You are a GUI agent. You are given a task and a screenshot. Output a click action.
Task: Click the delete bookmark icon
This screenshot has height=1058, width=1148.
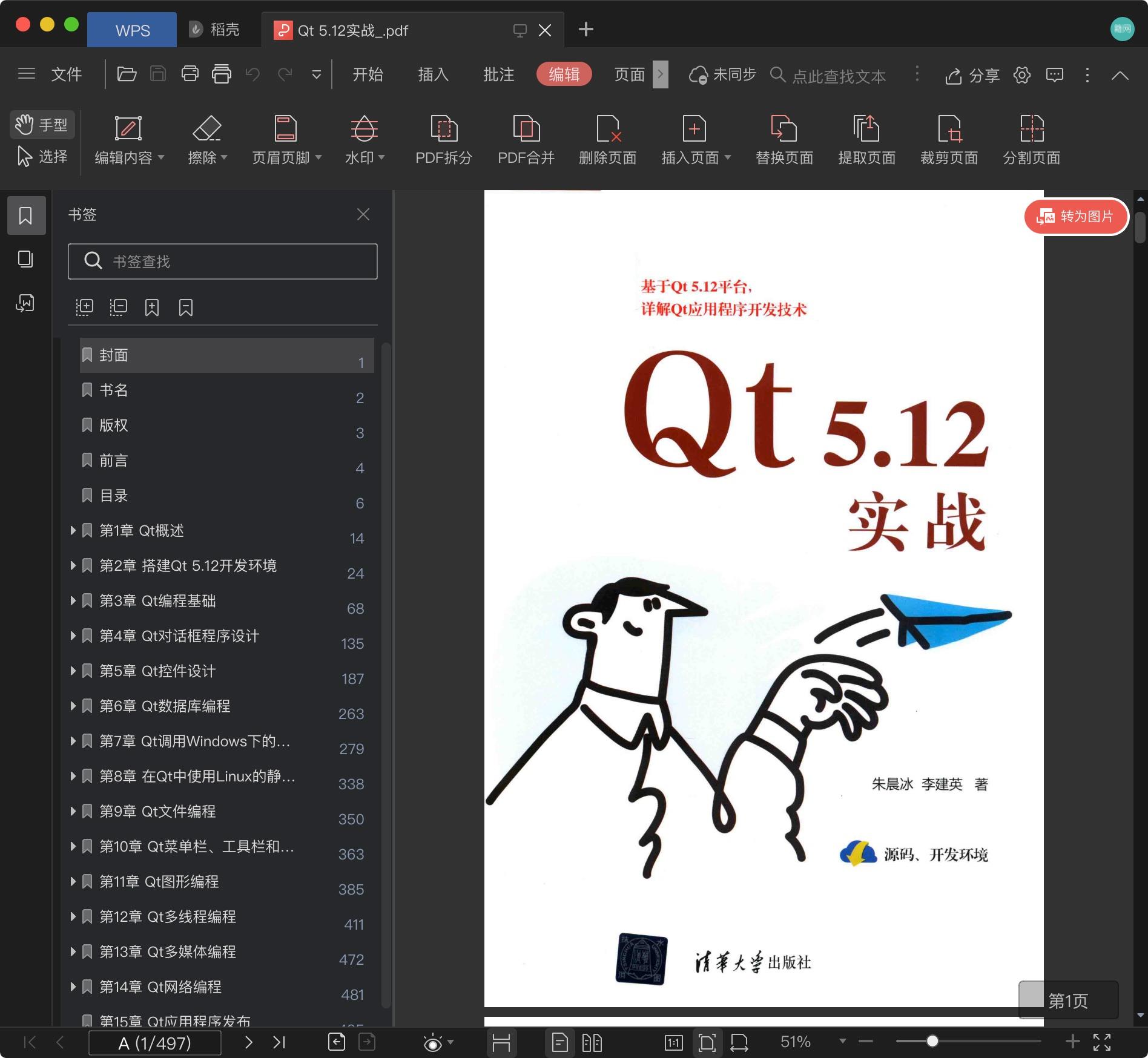(186, 307)
